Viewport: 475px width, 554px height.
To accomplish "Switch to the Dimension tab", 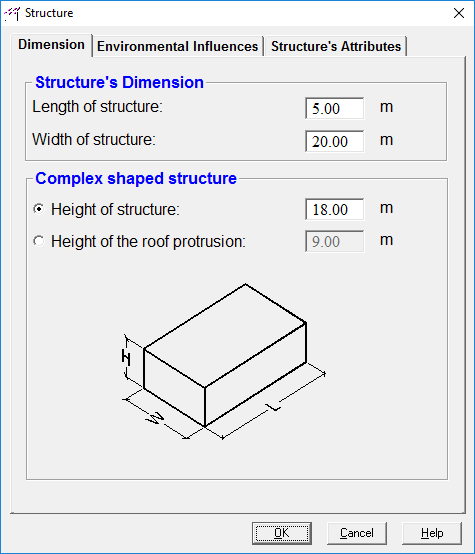I will coord(51,45).
